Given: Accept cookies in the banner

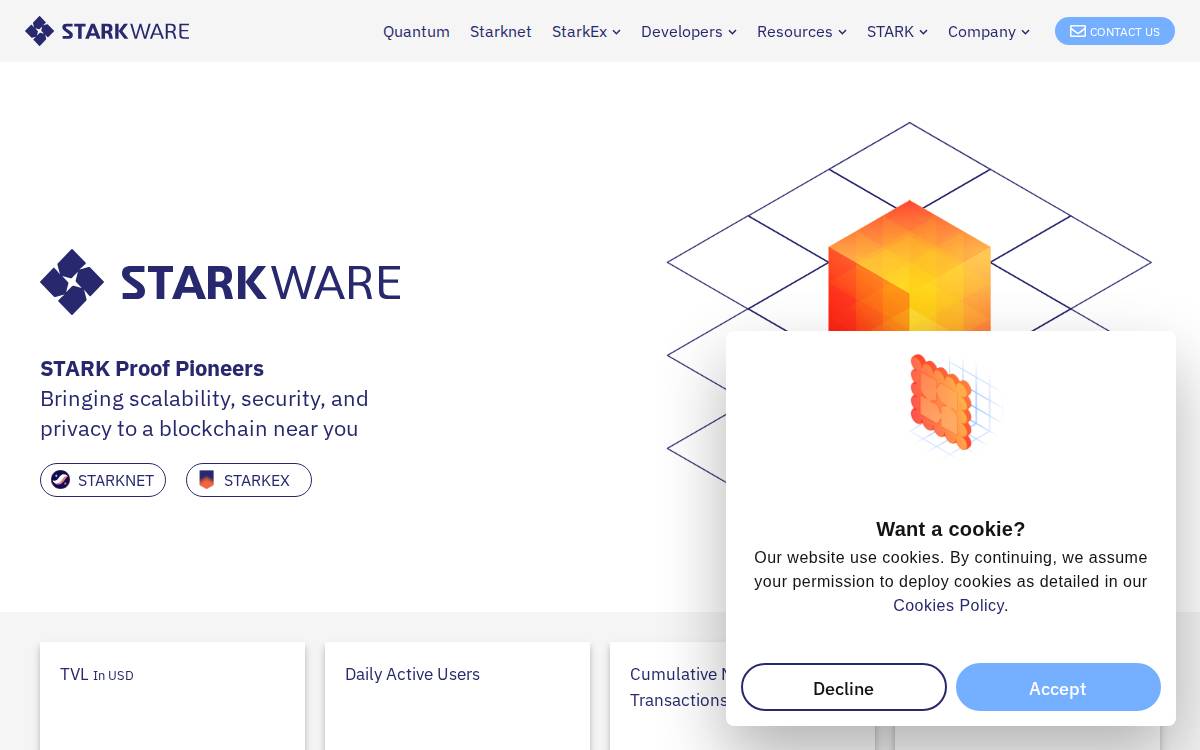Looking at the screenshot, I should click(1058, 687).
